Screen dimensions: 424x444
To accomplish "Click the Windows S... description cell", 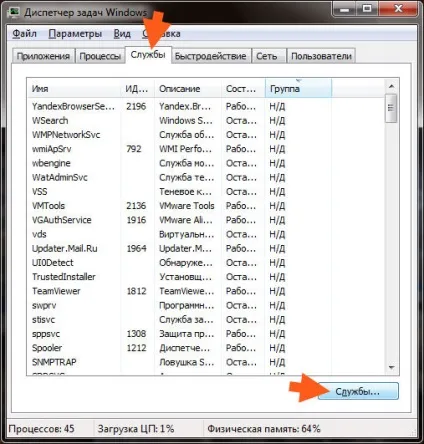I will (x=186, y=121).
